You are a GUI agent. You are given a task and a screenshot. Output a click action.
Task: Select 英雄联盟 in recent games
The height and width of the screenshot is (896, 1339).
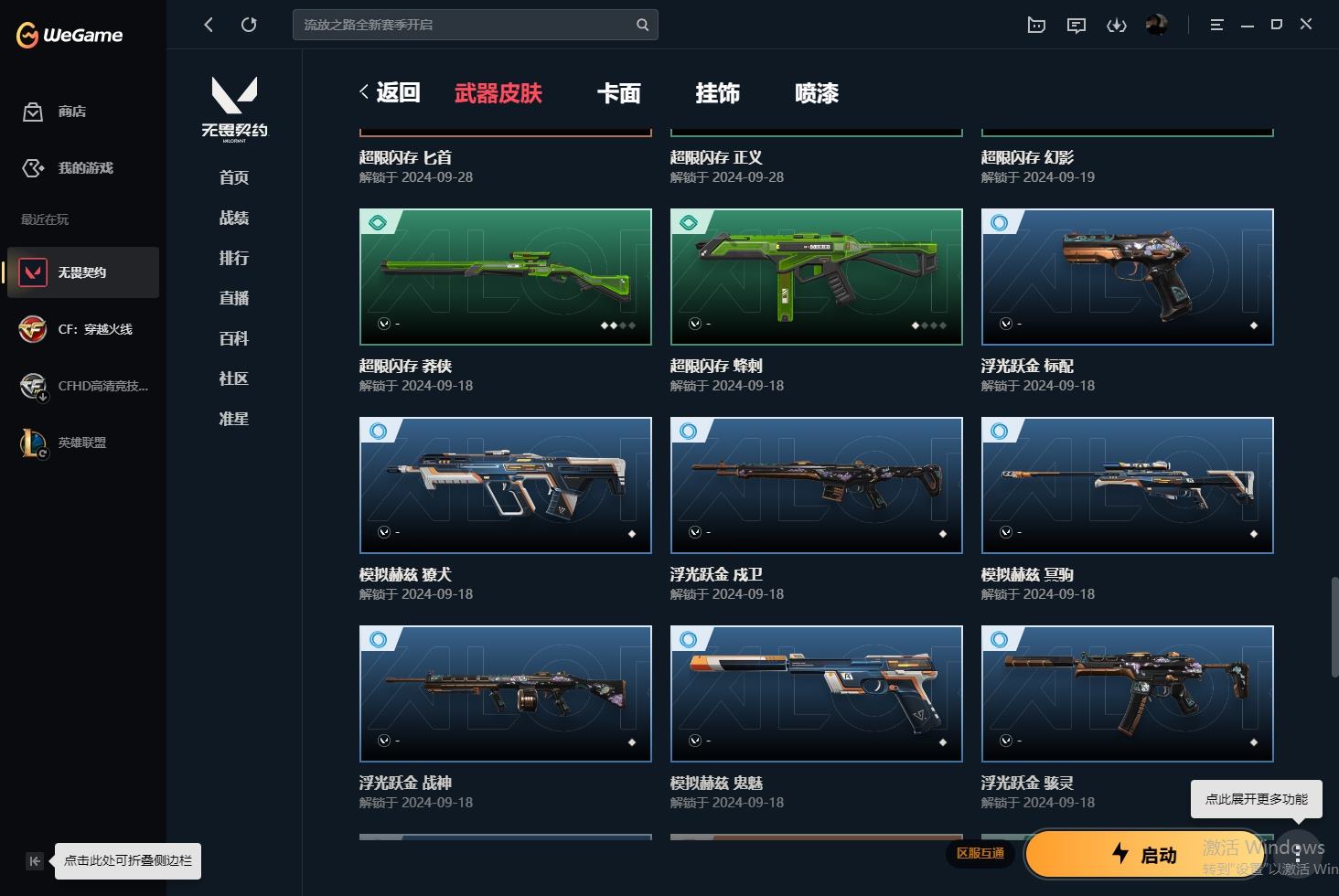(x=83, y=443)
